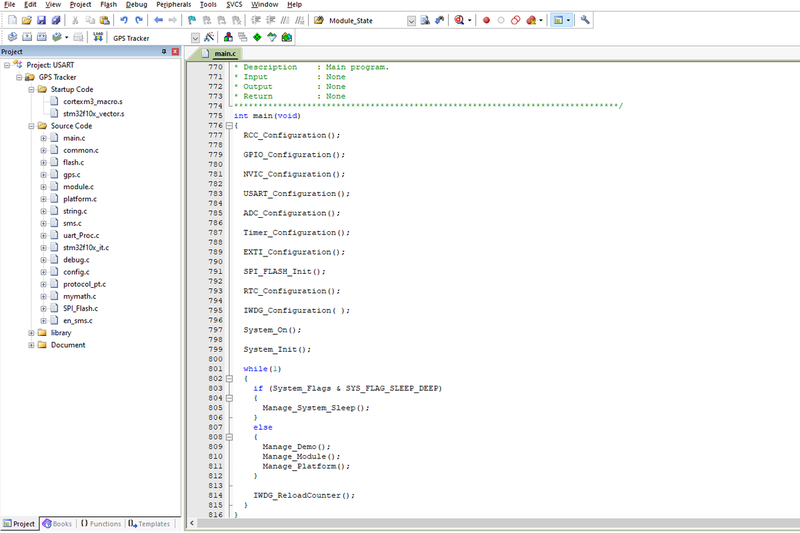This screenshot has width=800, height=533.
Task: Open the Flash menu
Action: [x=109, y=5]
